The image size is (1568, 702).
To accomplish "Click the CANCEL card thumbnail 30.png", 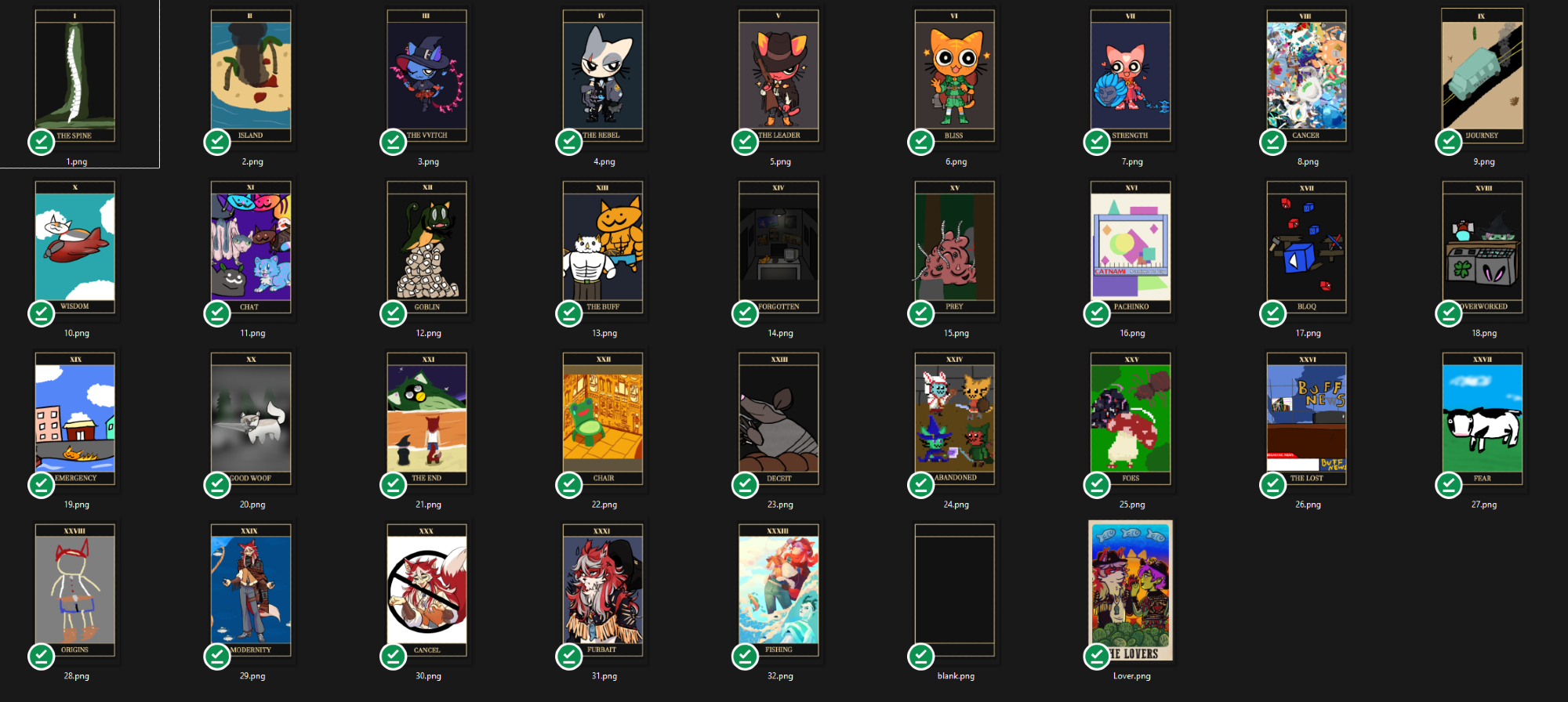I will tap(427, 591).
